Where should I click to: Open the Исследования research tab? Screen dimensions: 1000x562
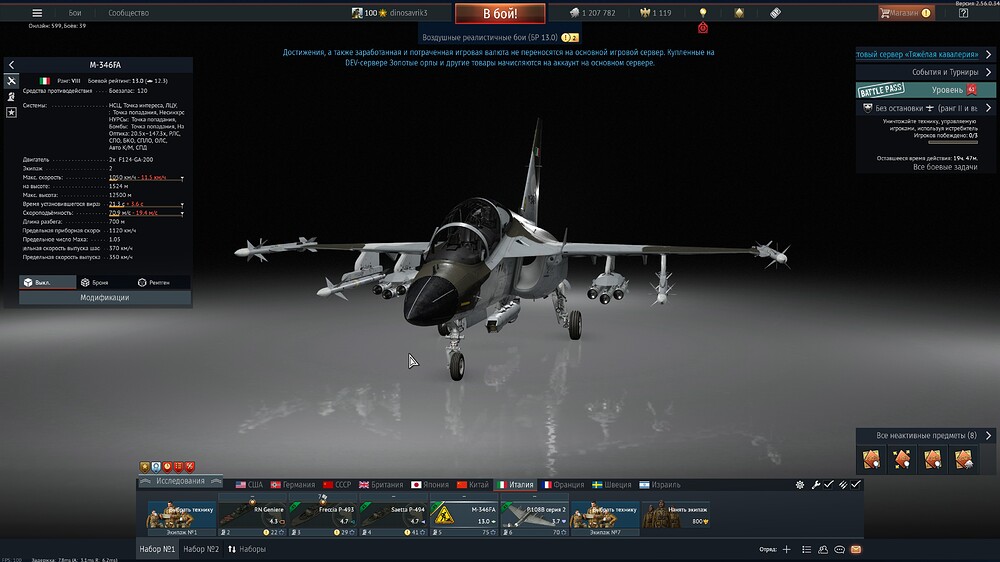point(180,482)
